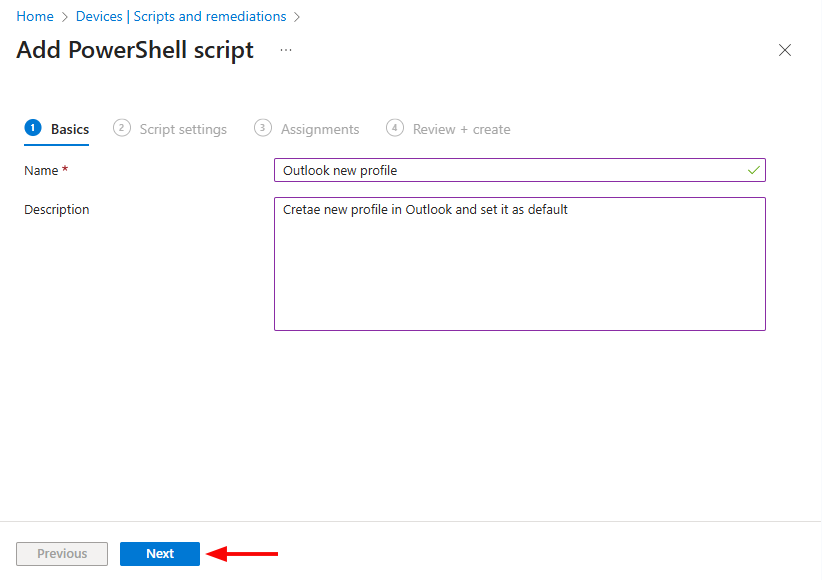
Task: Open the ellipsis more options menu
Action: (286, 50)
